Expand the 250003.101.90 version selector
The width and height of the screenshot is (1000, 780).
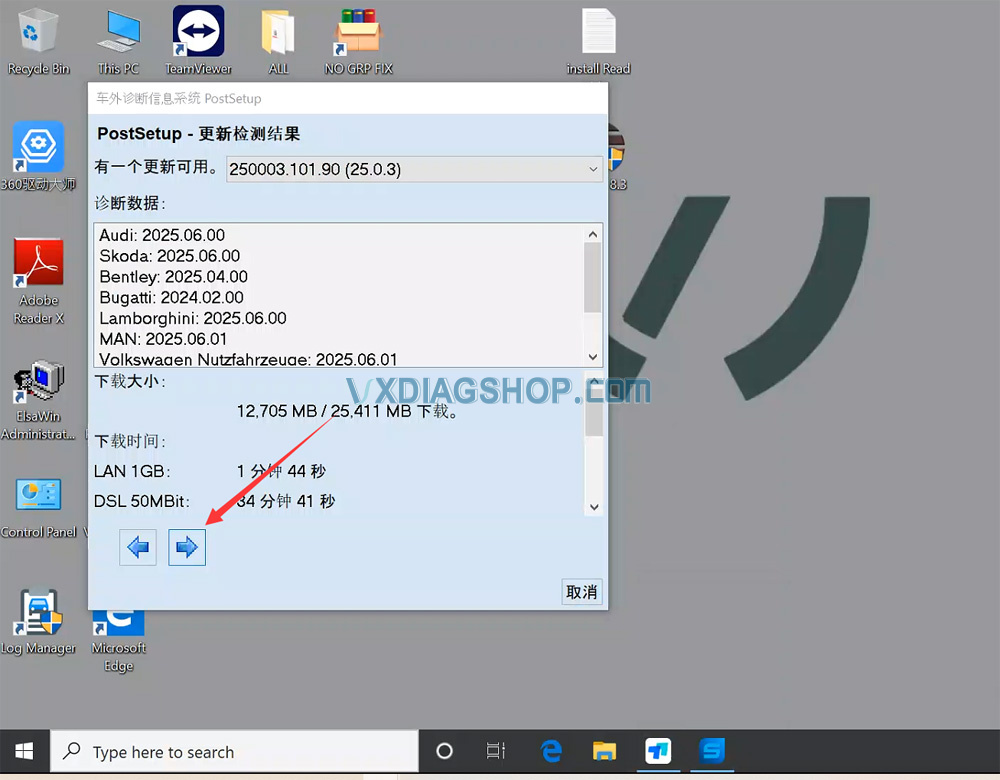[592, 169]
